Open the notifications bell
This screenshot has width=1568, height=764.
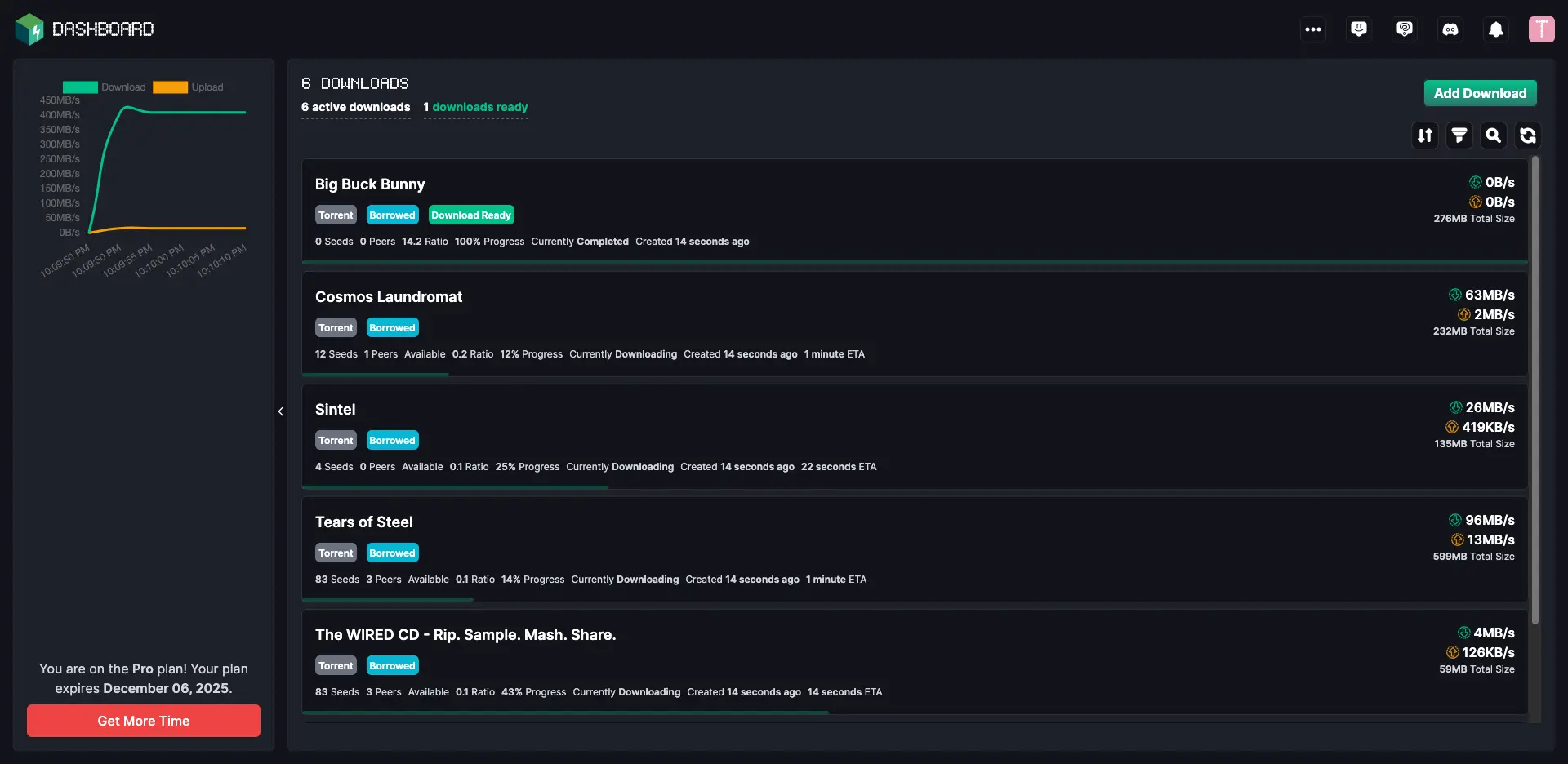tap(1496, 29)
